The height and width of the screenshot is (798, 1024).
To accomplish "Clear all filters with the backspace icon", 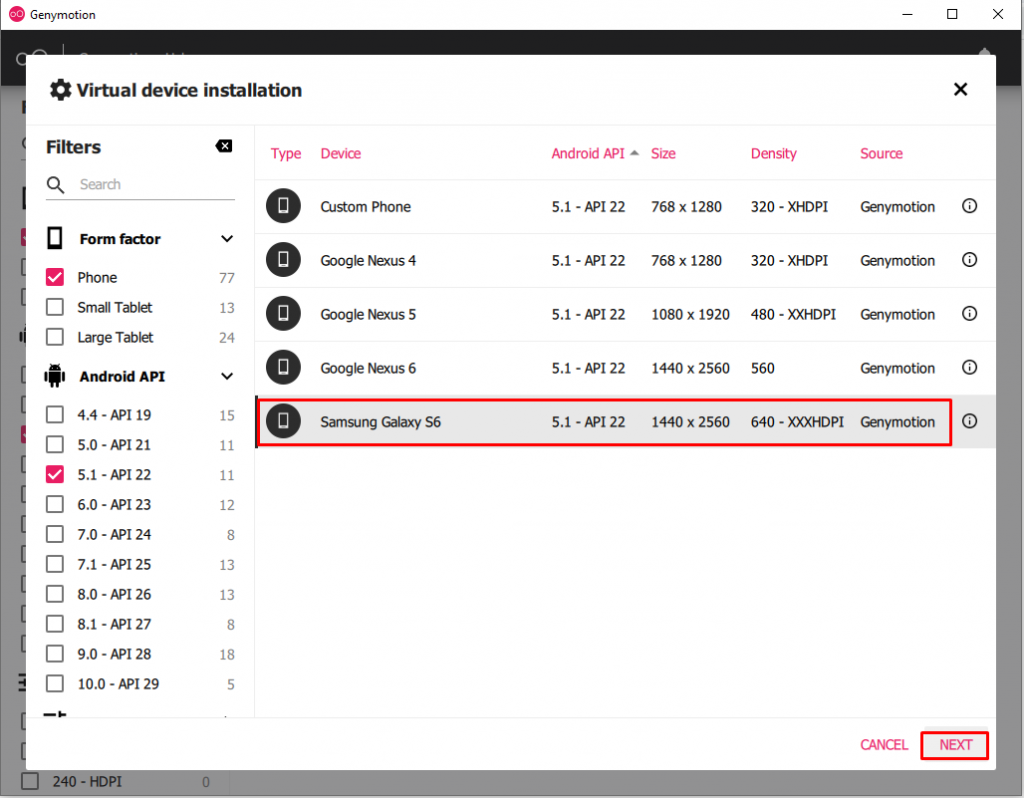I will click(224, 146).
